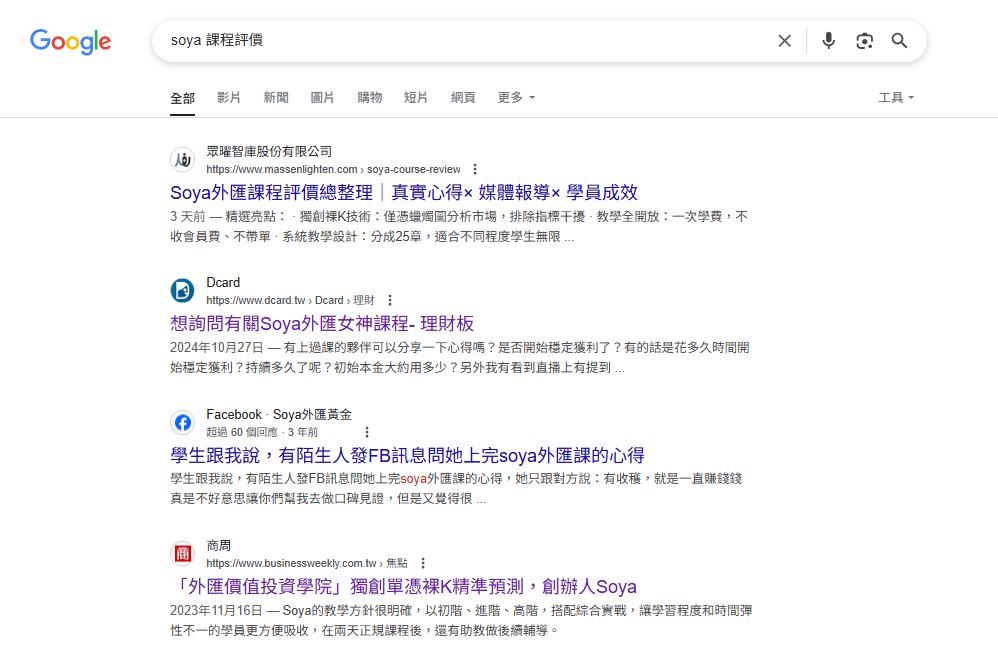Switch to the 圖片 tab
998x656 pixels.
point(322,97)
